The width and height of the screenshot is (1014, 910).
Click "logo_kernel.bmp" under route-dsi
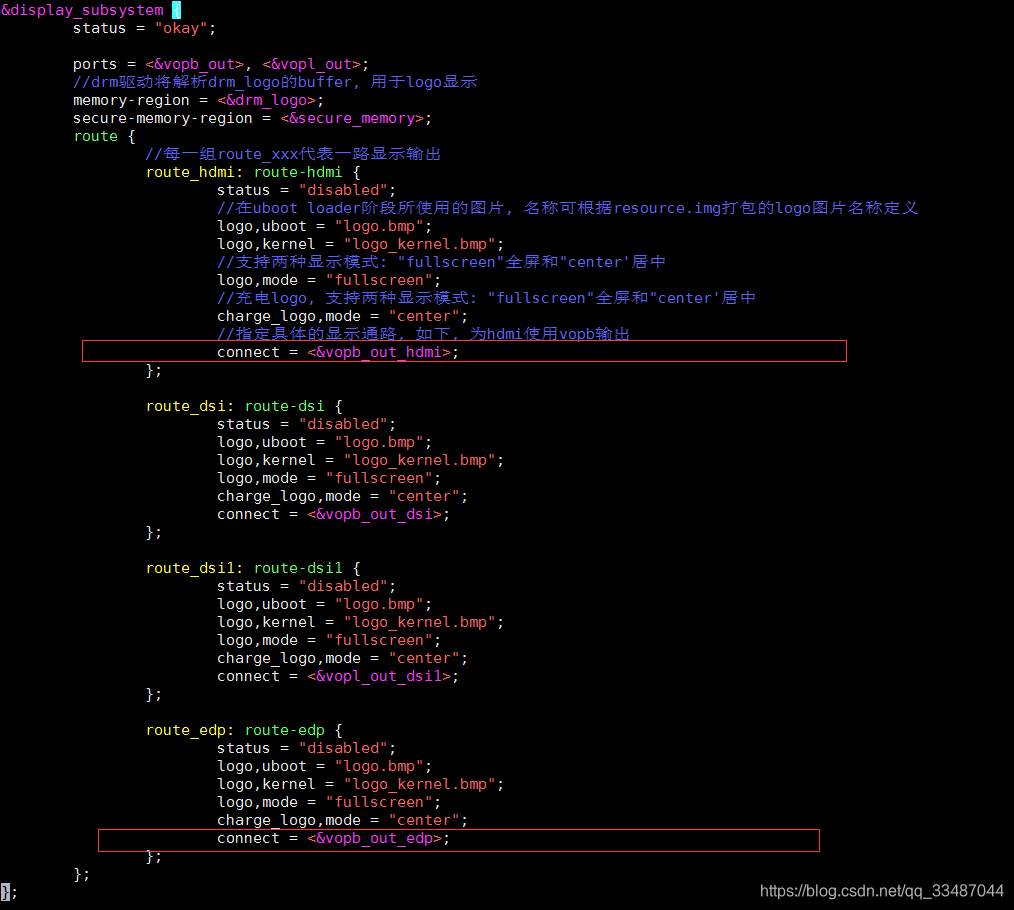419,460
